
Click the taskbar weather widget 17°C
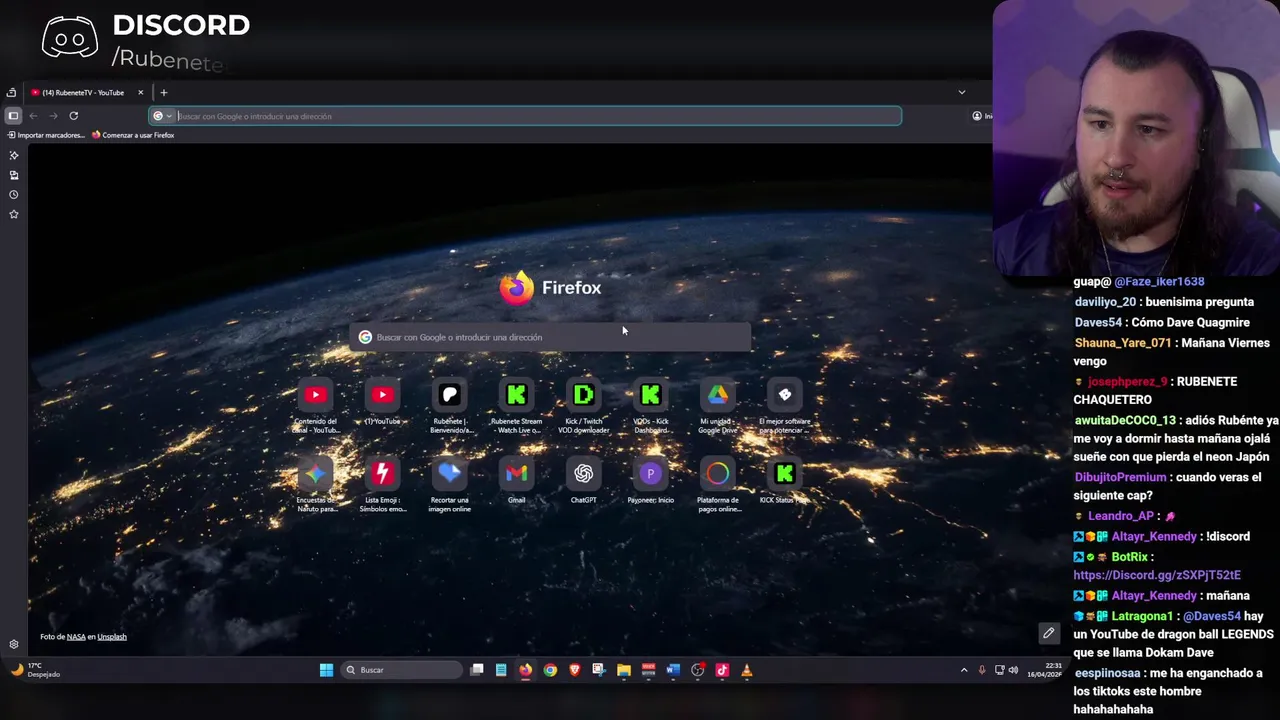(36, 670)
